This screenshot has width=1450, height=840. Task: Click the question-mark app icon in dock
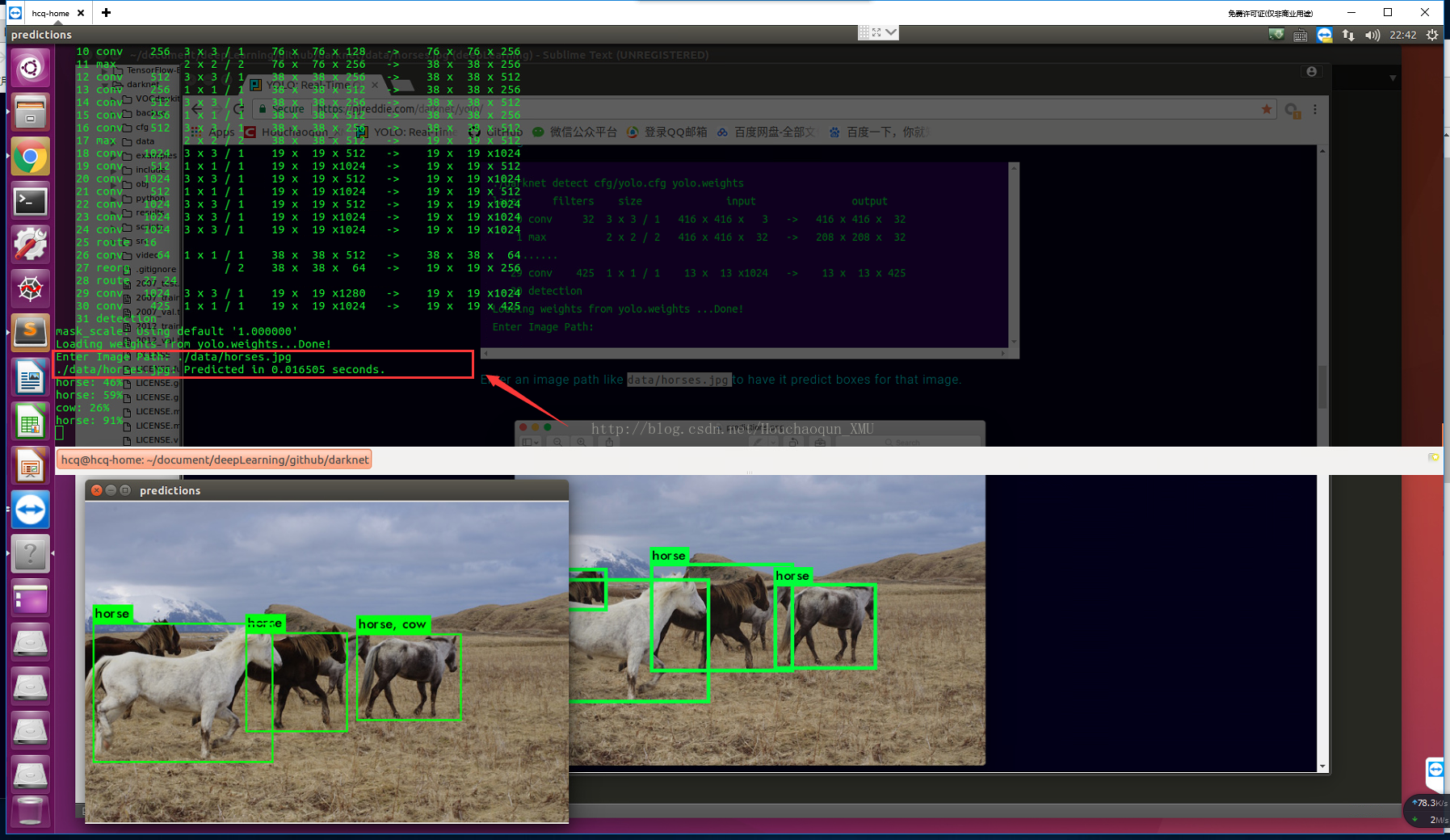[30, 554]
